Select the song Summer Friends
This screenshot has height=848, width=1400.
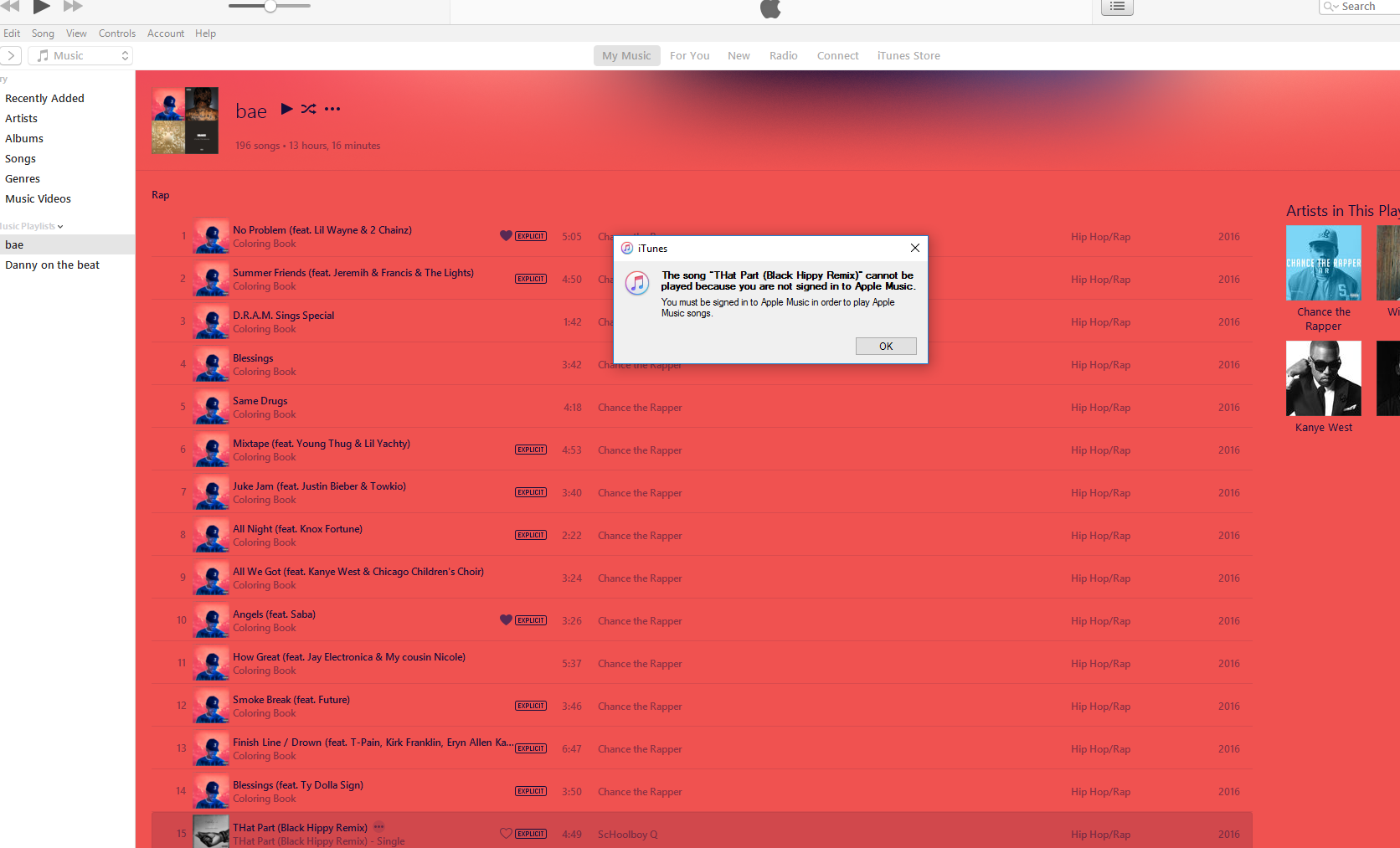tap(702, 279)
